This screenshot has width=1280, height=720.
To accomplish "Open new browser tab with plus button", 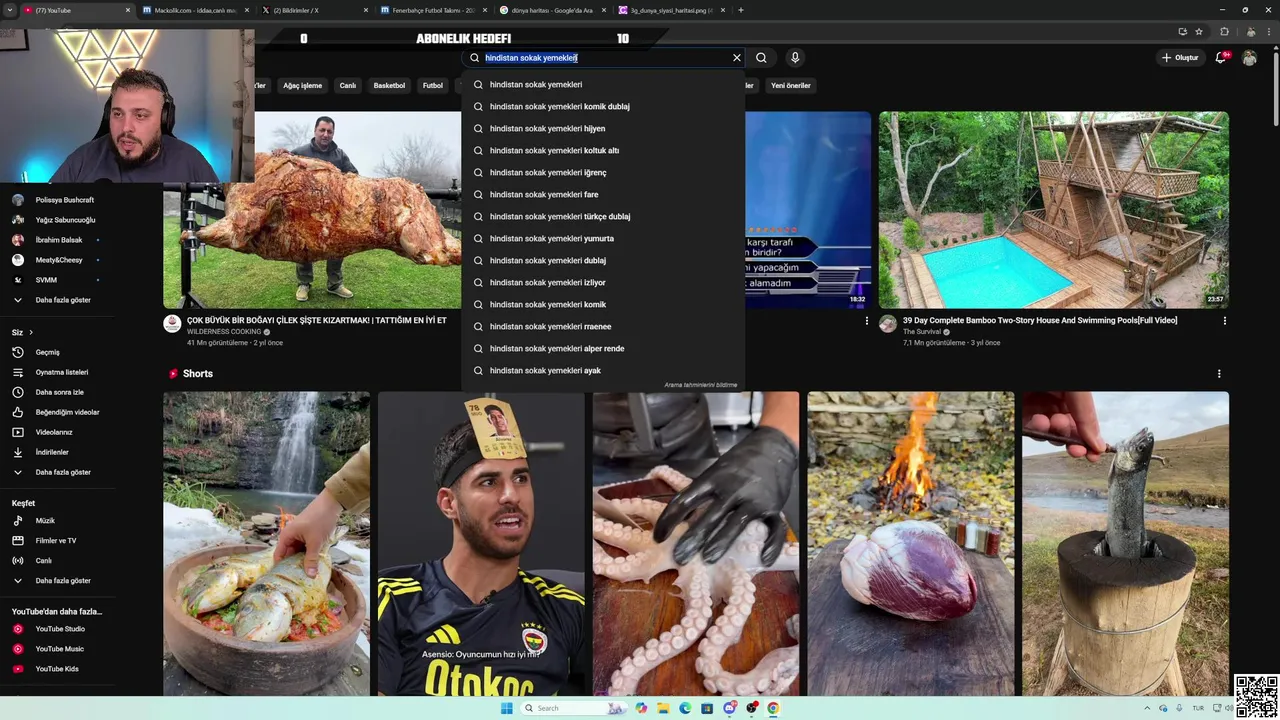I will pyautogui.click(x=741, y=10).
